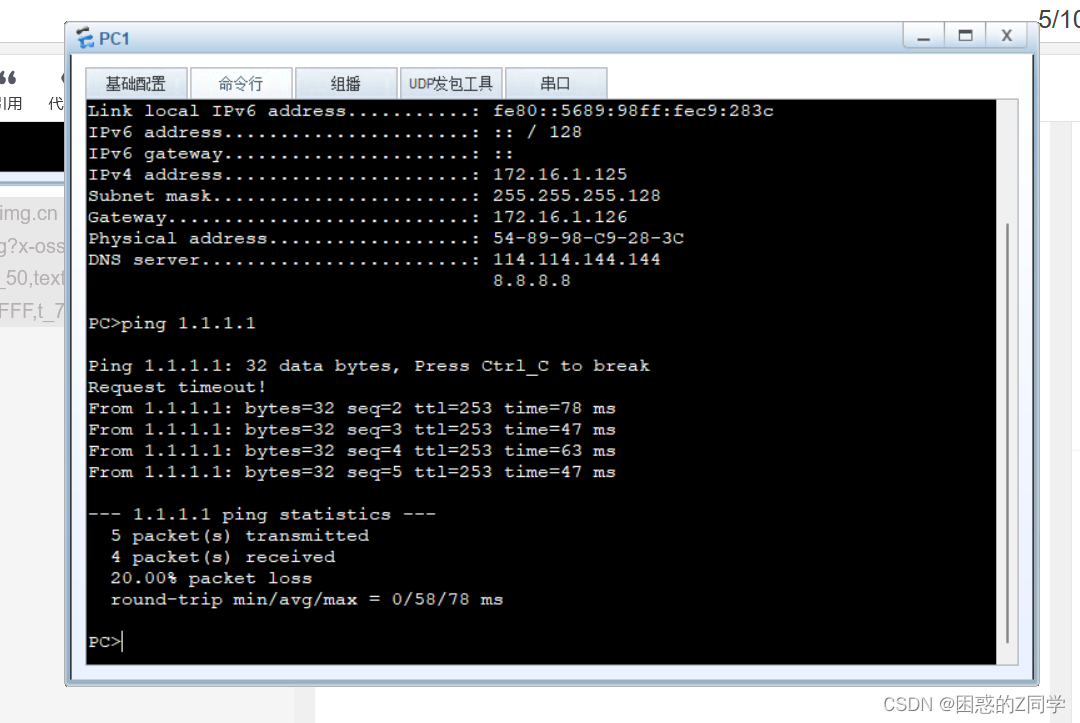This screenshot has width=1080, height=723.
Task: Click the seq=5 ping reply line
Action: [351, 472]
